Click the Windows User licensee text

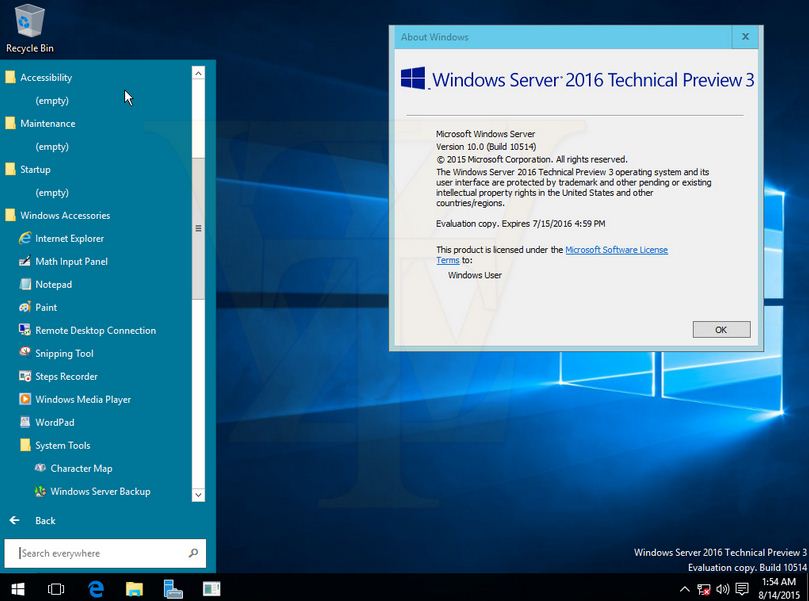coord(475,275)
